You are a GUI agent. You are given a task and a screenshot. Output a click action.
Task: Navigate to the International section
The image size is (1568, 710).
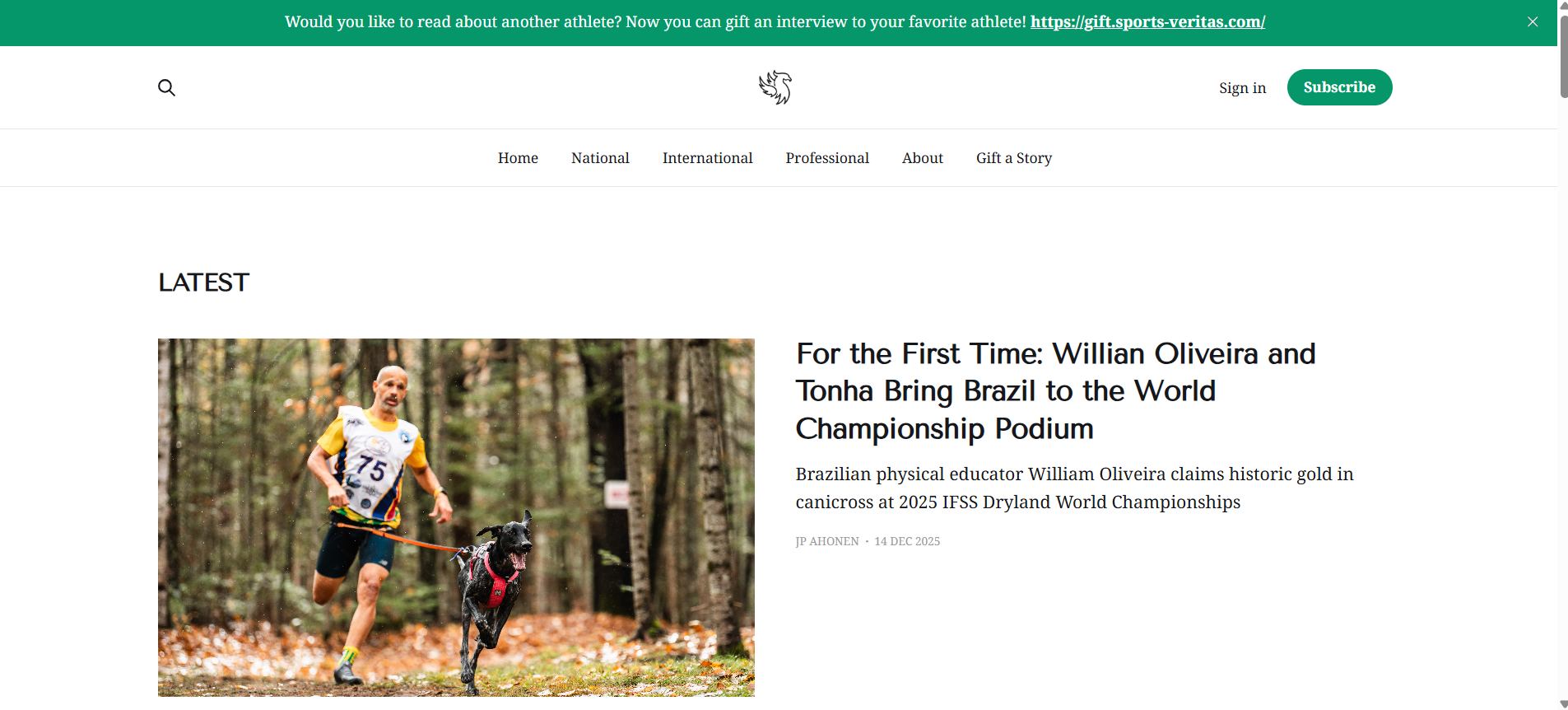pyautogui.click(x=707, y=158)
